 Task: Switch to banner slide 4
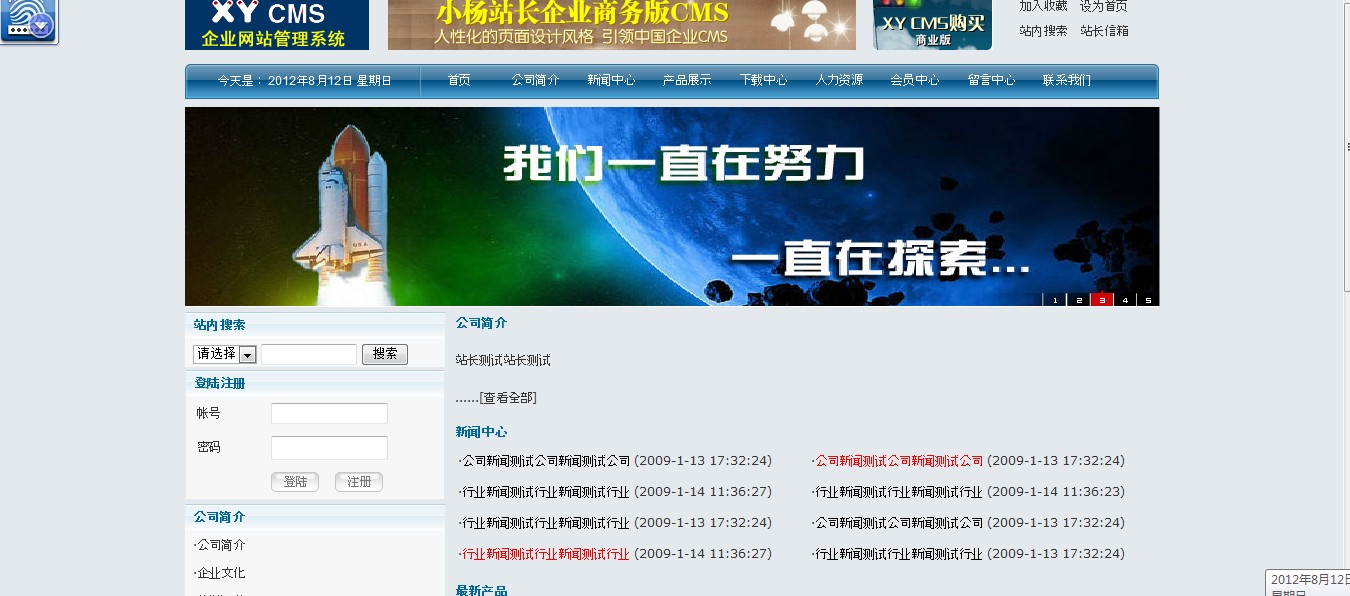pyautogui.click(x=1125, y=300)
